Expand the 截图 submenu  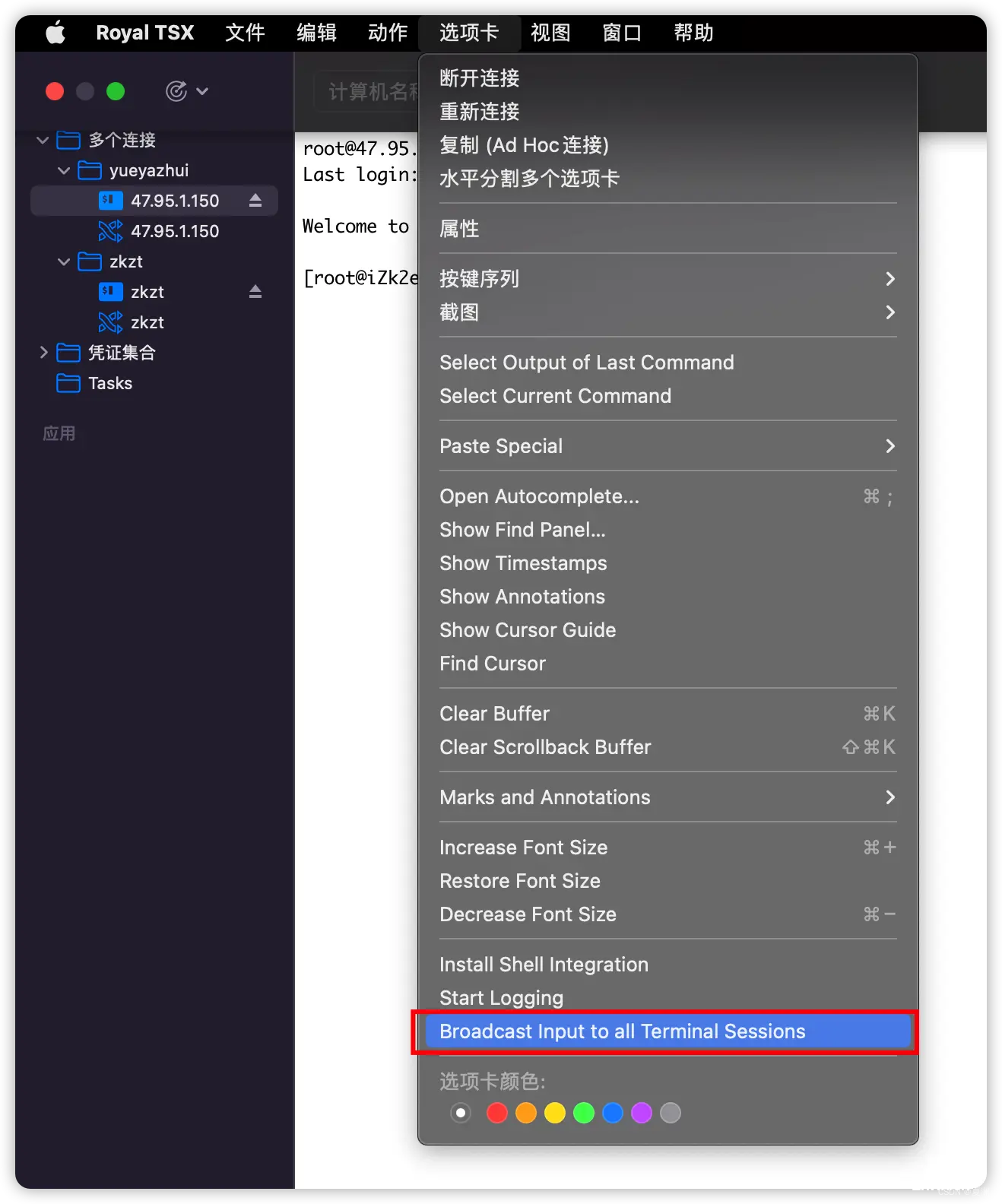coord(667,312)
